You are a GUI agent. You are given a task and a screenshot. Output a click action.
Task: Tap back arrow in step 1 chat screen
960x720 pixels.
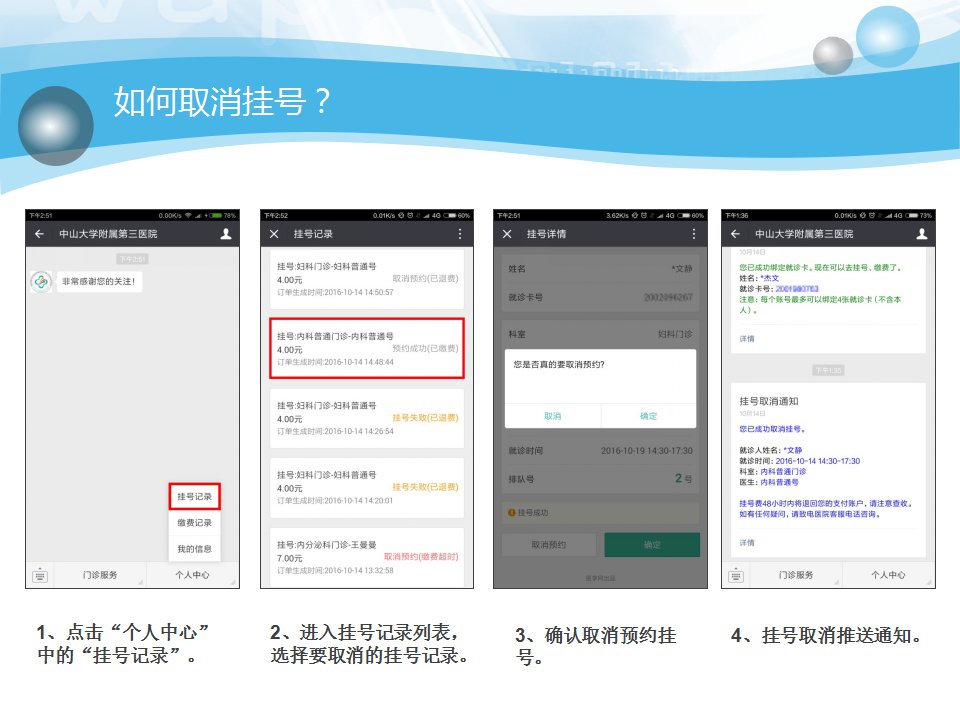tap(40, 234)
